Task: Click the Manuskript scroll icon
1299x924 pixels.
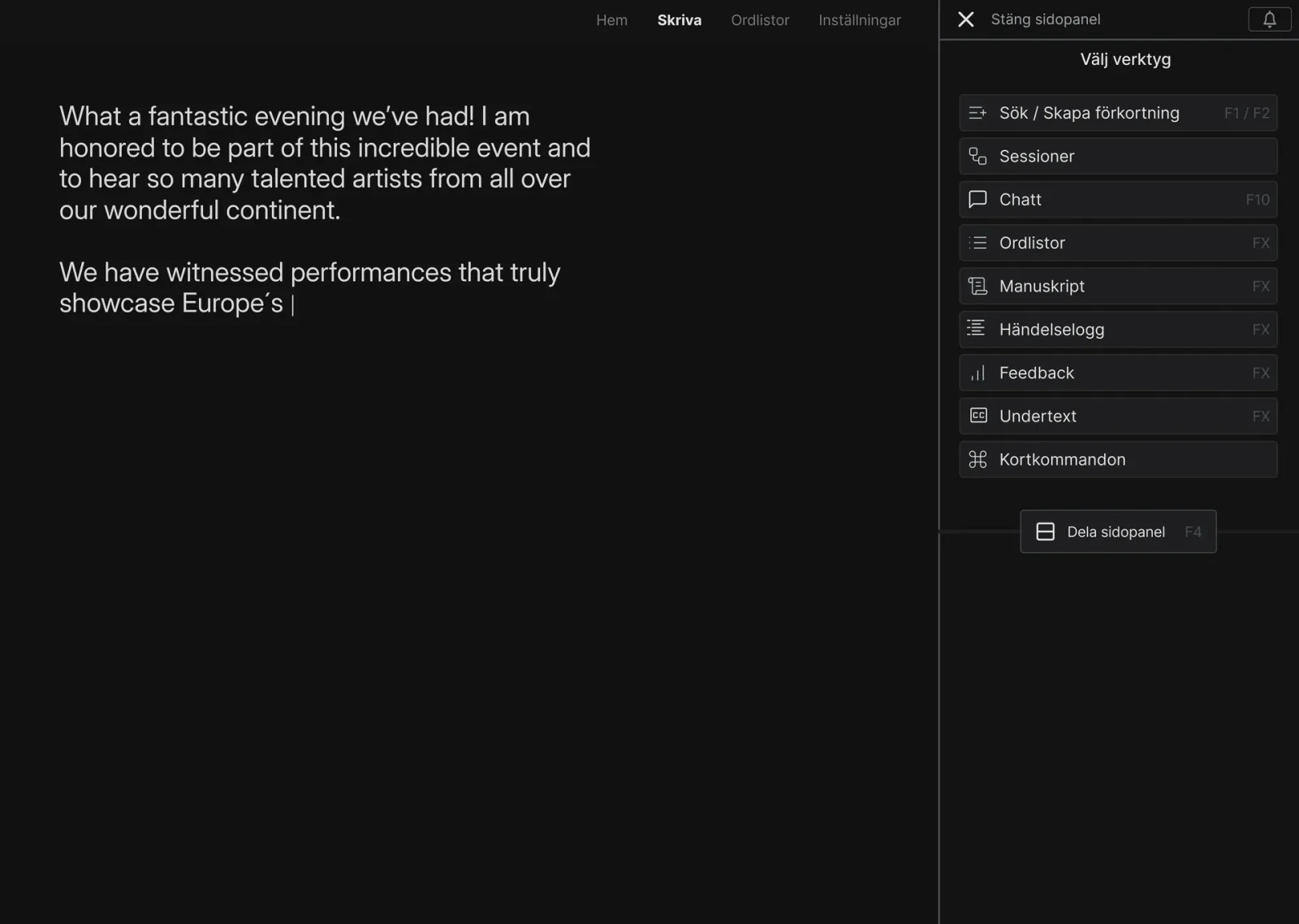Action: (977, 286)
